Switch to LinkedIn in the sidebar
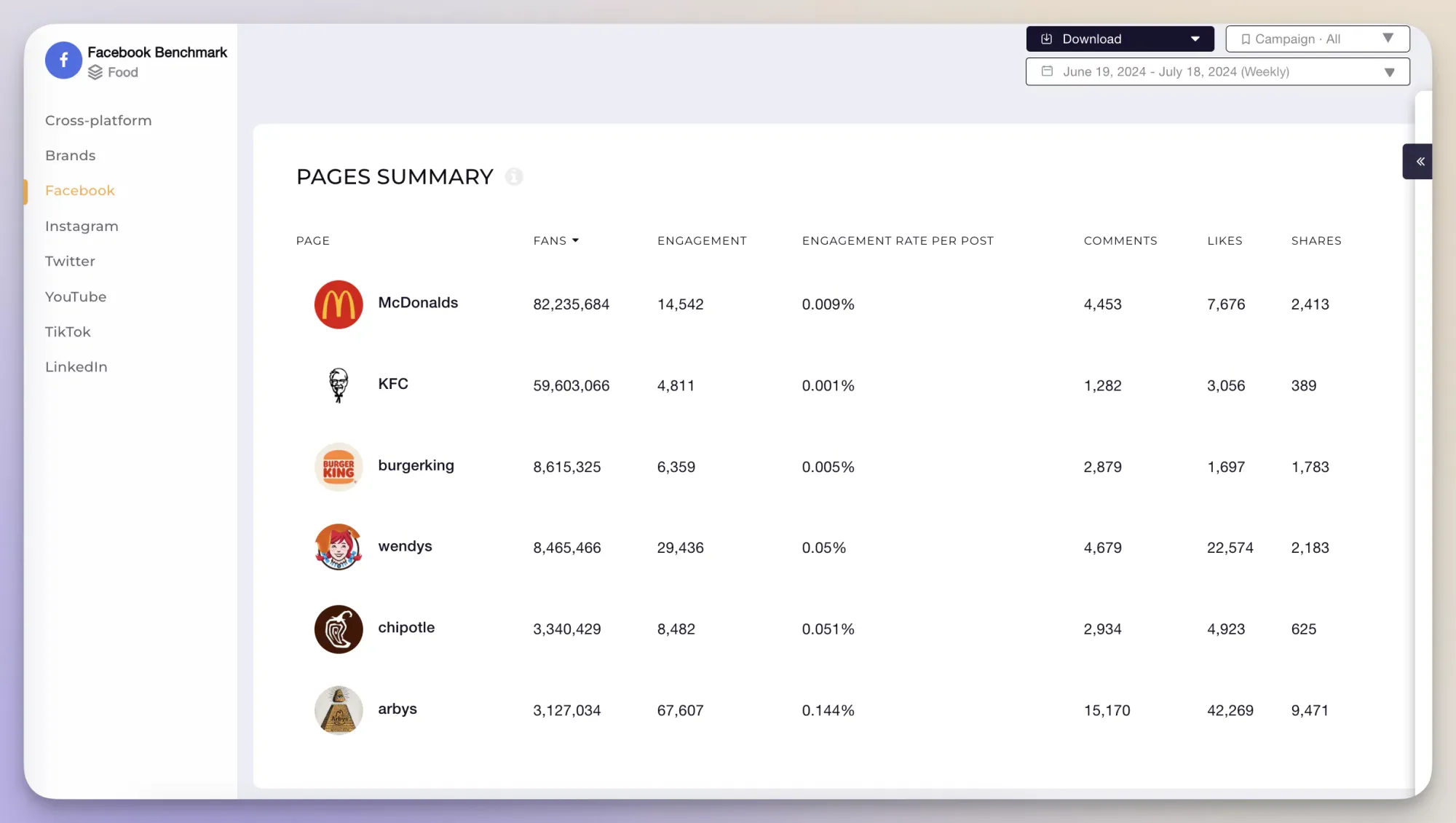 [x=76, y=367]
